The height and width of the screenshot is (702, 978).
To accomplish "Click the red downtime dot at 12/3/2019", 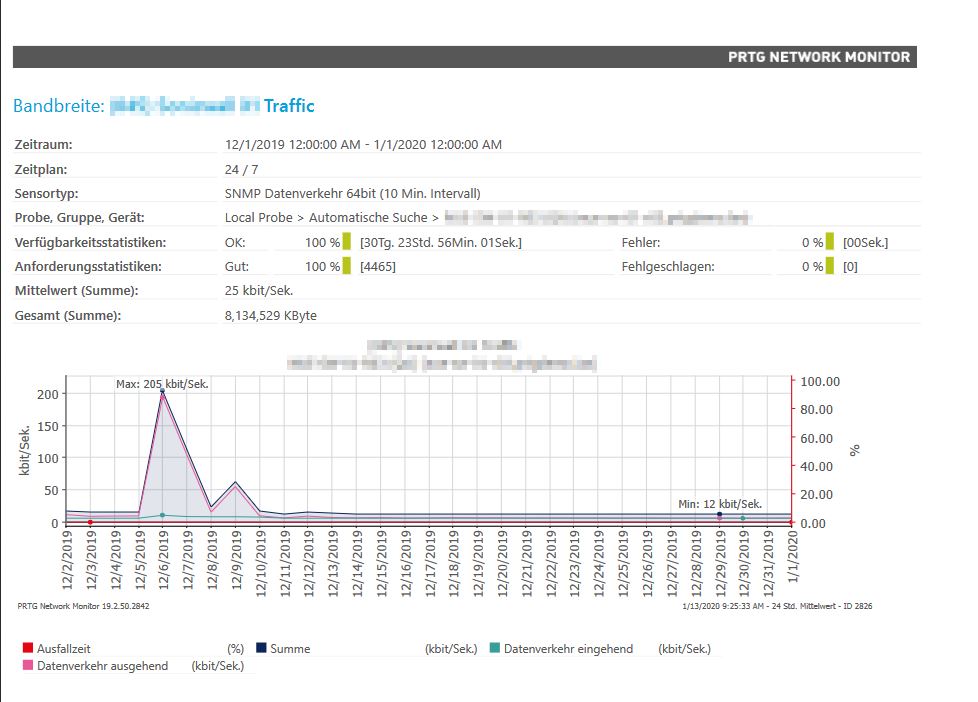I will coord(91,522).
